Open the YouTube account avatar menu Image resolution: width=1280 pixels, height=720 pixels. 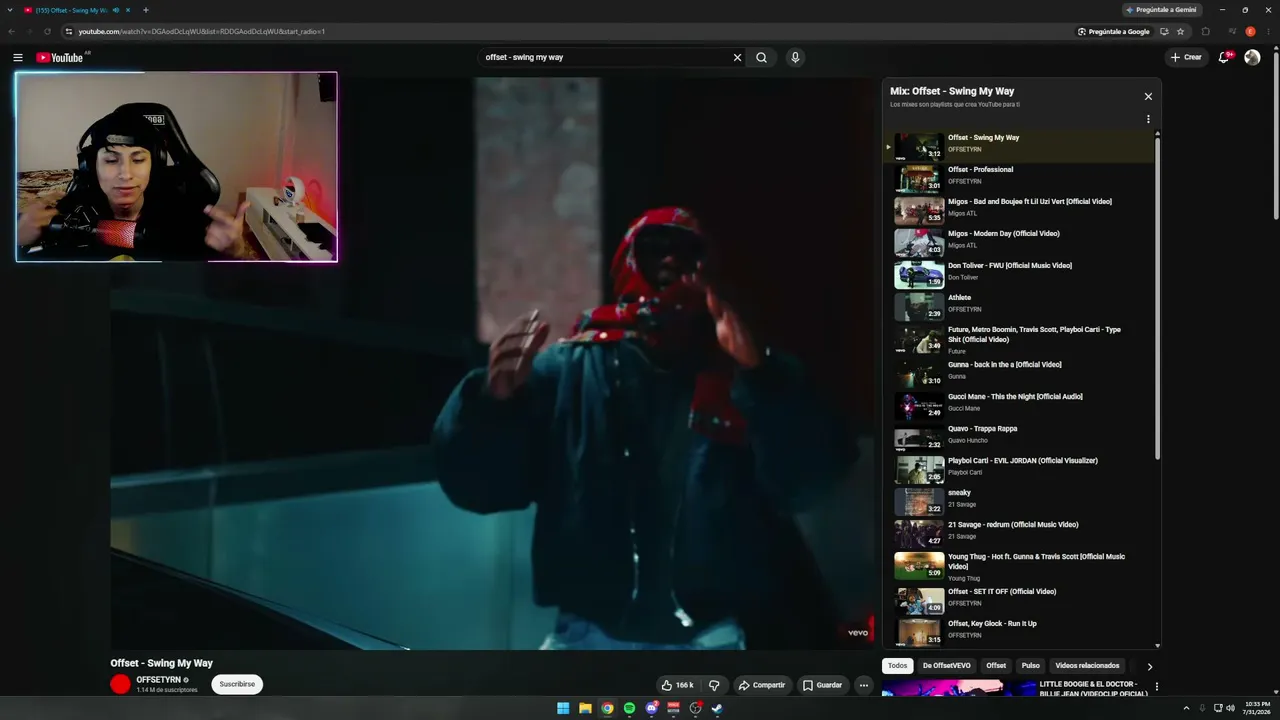point(1252,57)
